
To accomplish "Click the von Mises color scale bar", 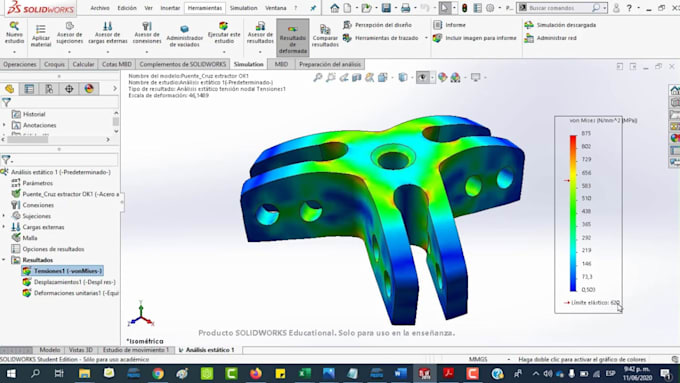I will (573, 213).
